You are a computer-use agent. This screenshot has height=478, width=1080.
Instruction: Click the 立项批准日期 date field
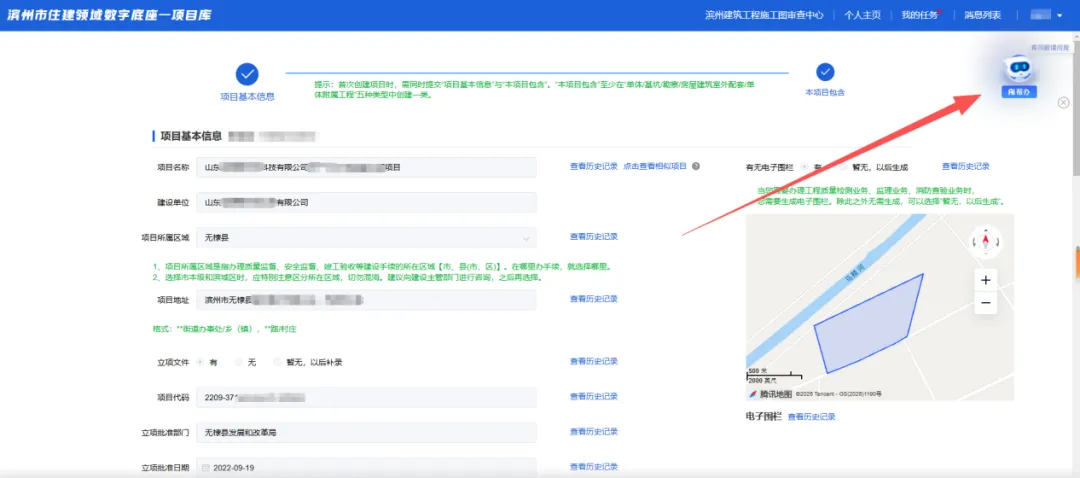point(366,468)
